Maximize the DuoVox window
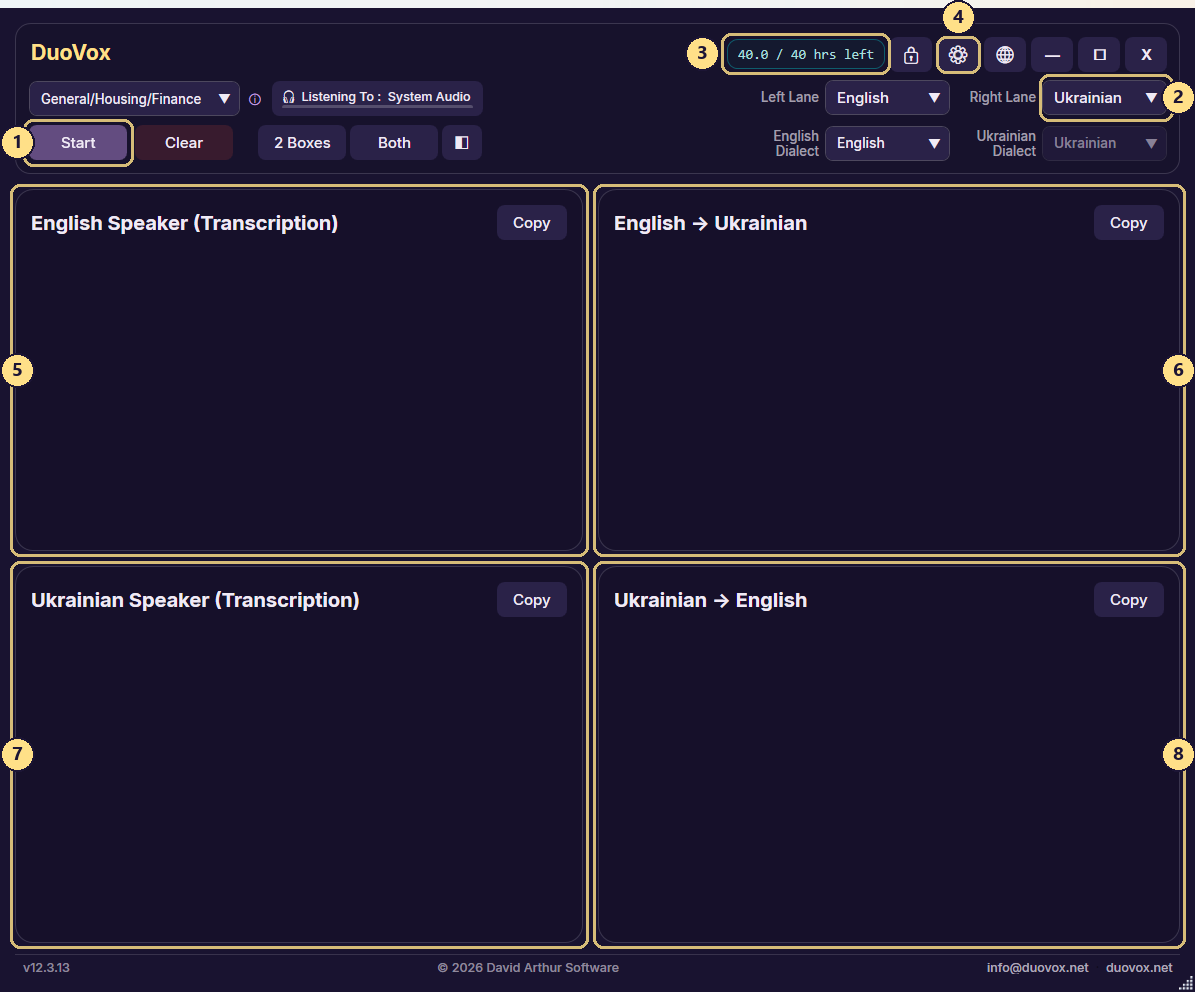This screenshot has width=1195, height=992. click(1099, 55)
